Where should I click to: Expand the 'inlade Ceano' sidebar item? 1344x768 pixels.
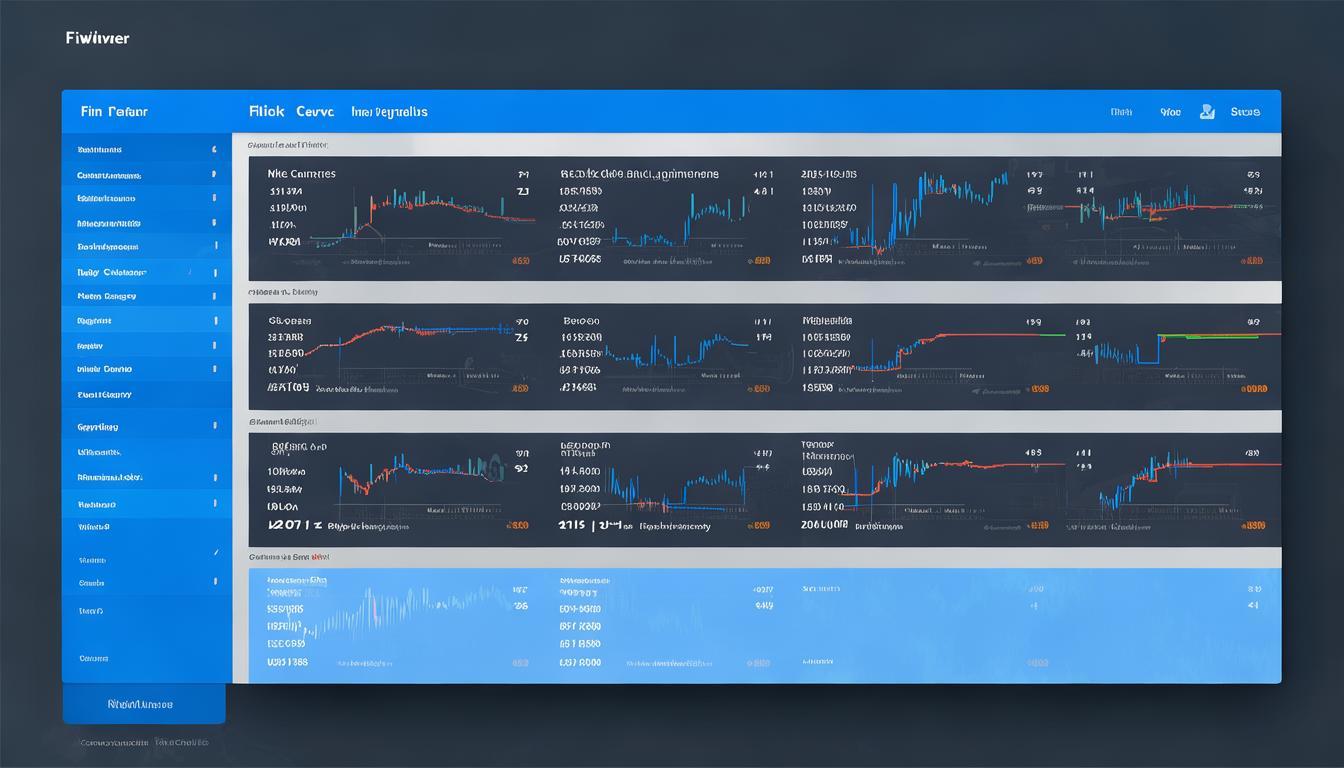pyautogui.click(x=104, y=369)
